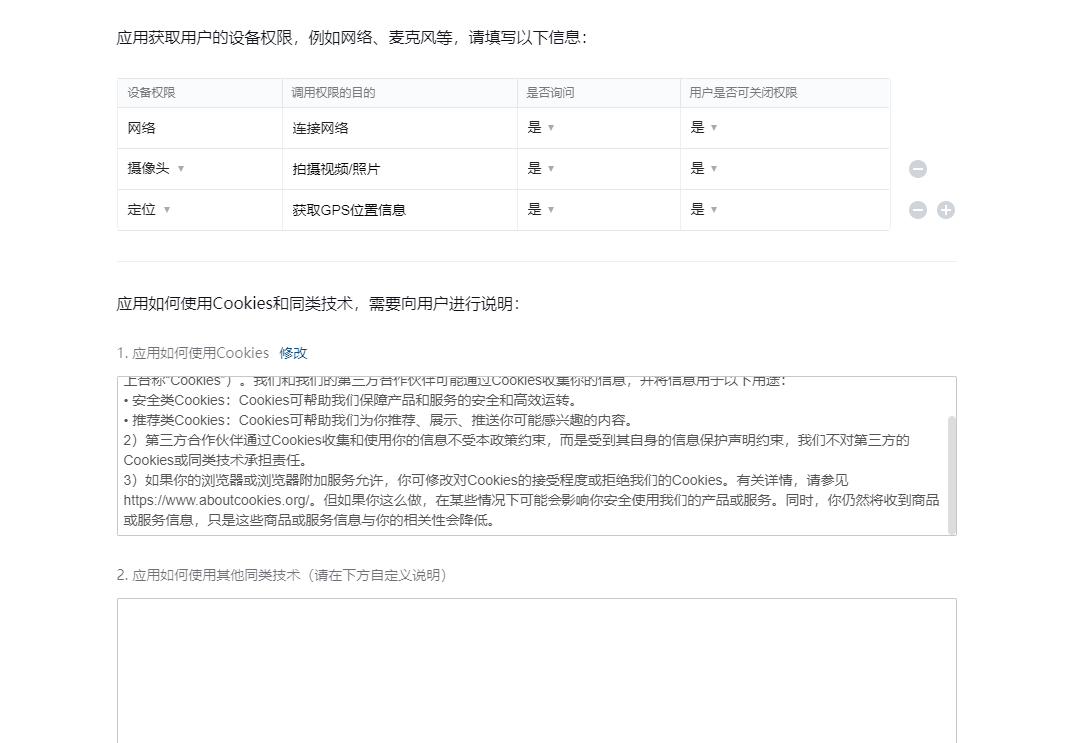Add a new permission row with plus icon

[945, 210]
